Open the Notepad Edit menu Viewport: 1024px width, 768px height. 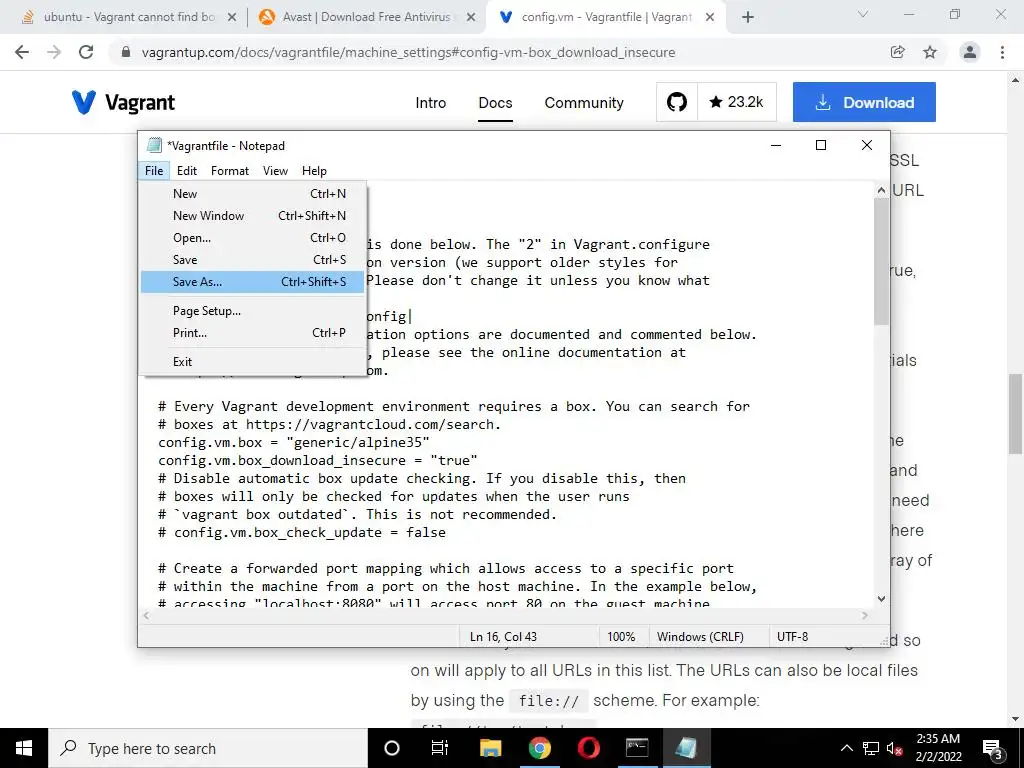point(187,170)
